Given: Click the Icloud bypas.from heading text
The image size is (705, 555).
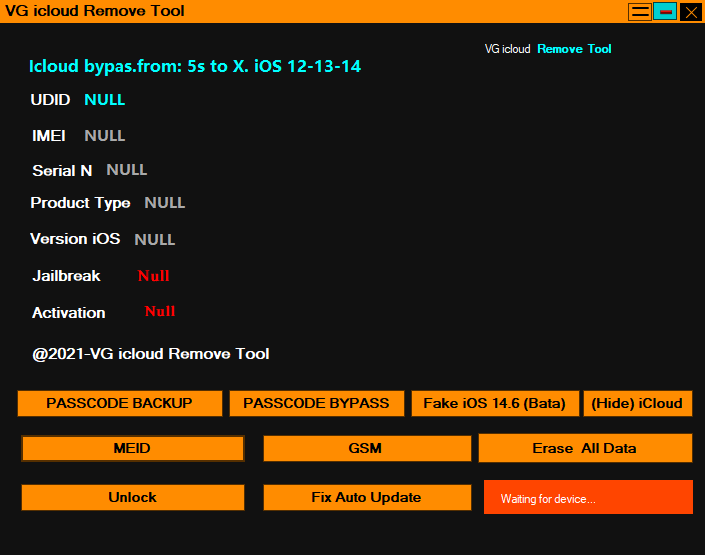Looking at the screenshot, I should coord(195,66).
